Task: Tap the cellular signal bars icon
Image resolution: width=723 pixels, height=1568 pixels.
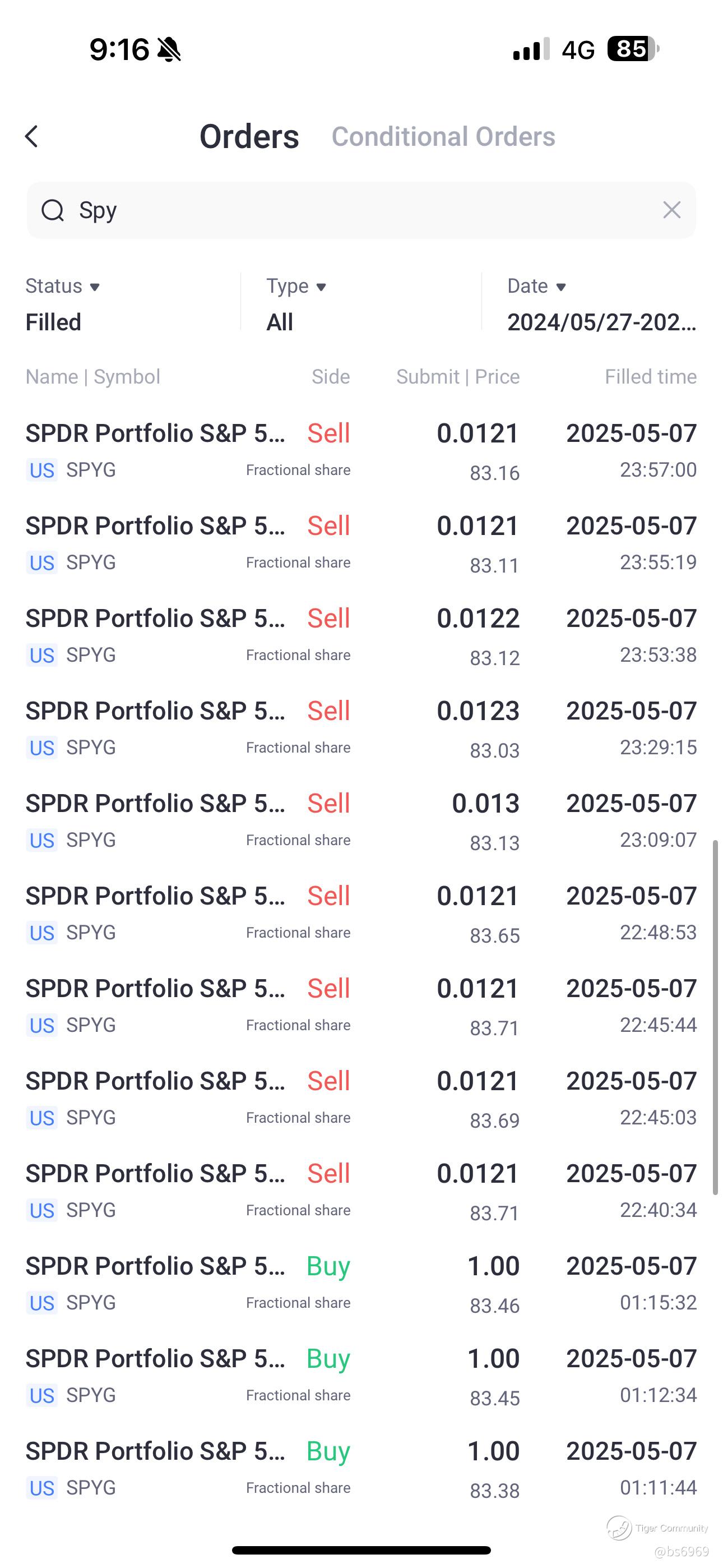Action: (531, 49)
